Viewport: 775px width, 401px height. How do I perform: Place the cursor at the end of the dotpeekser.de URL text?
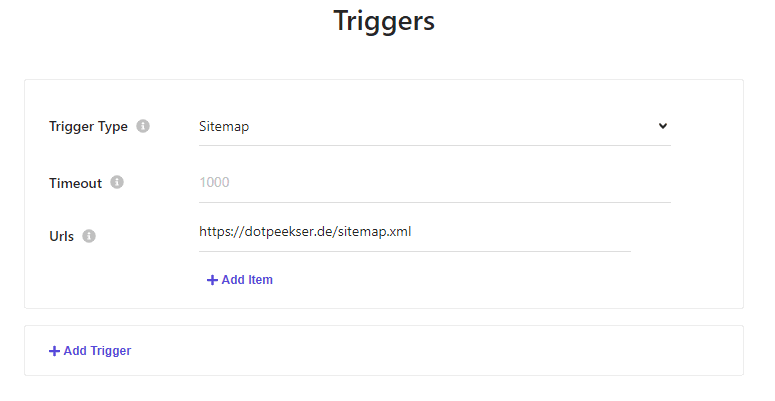pos(411,232)
